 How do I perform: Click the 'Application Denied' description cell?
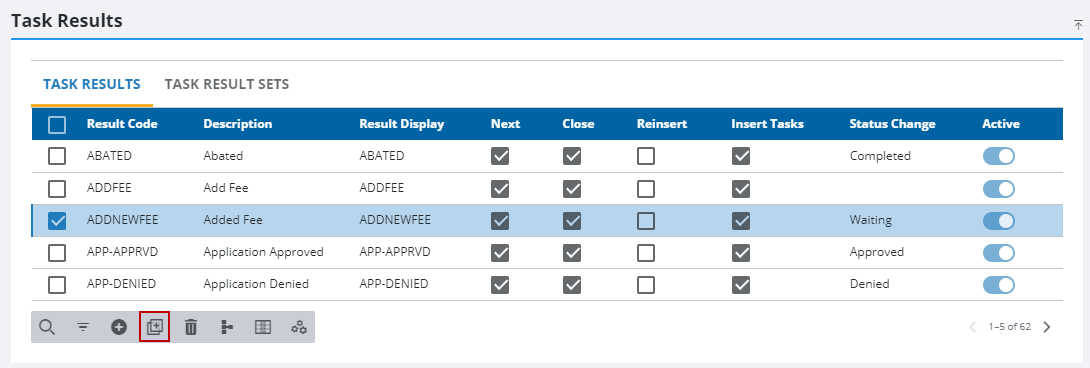pos(256,285)
